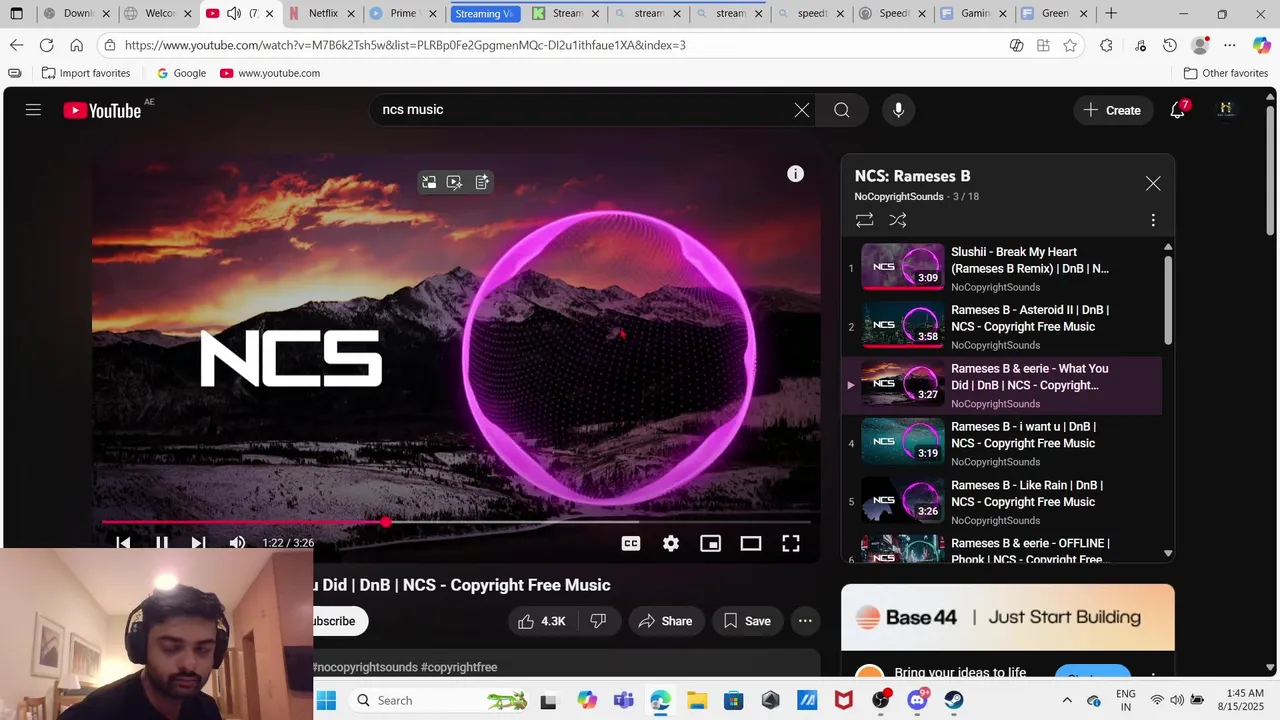The image size is (1280, 720).
Task: Open the Base 44 ad banner
Action: coord(1007,617)
